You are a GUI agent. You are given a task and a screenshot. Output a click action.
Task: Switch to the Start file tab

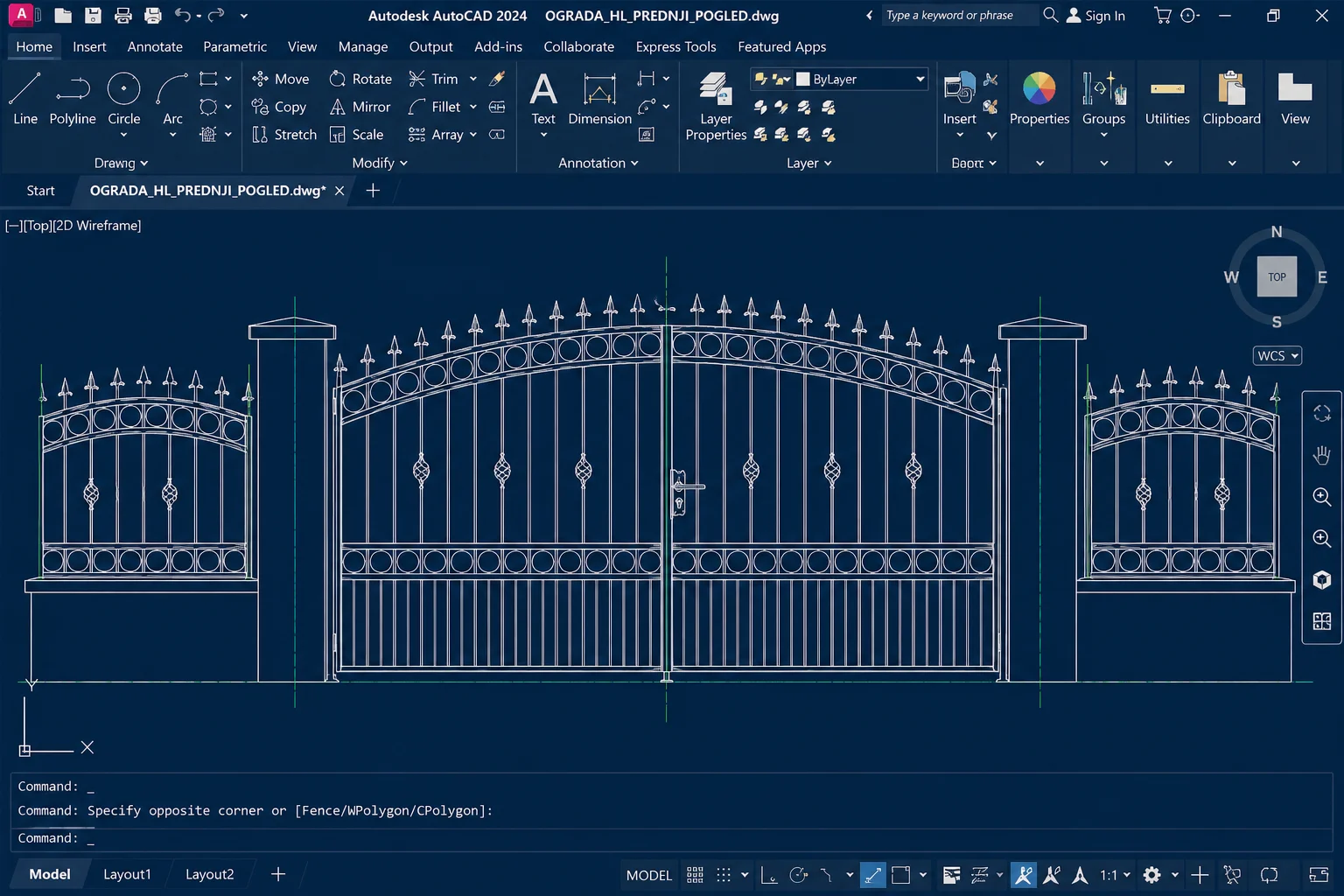pos(40,191)
